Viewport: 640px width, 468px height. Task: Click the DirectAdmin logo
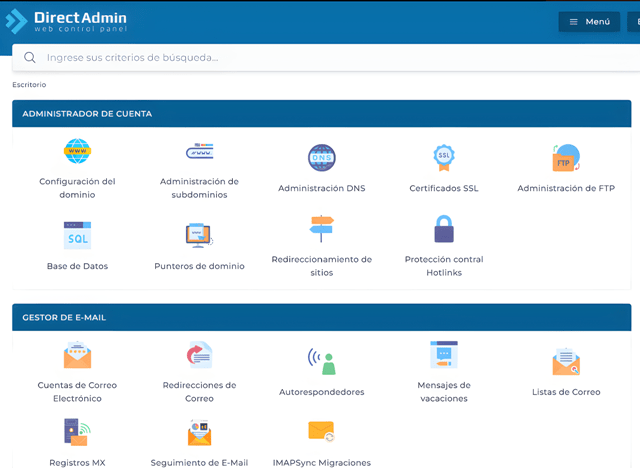coord(66,21)
